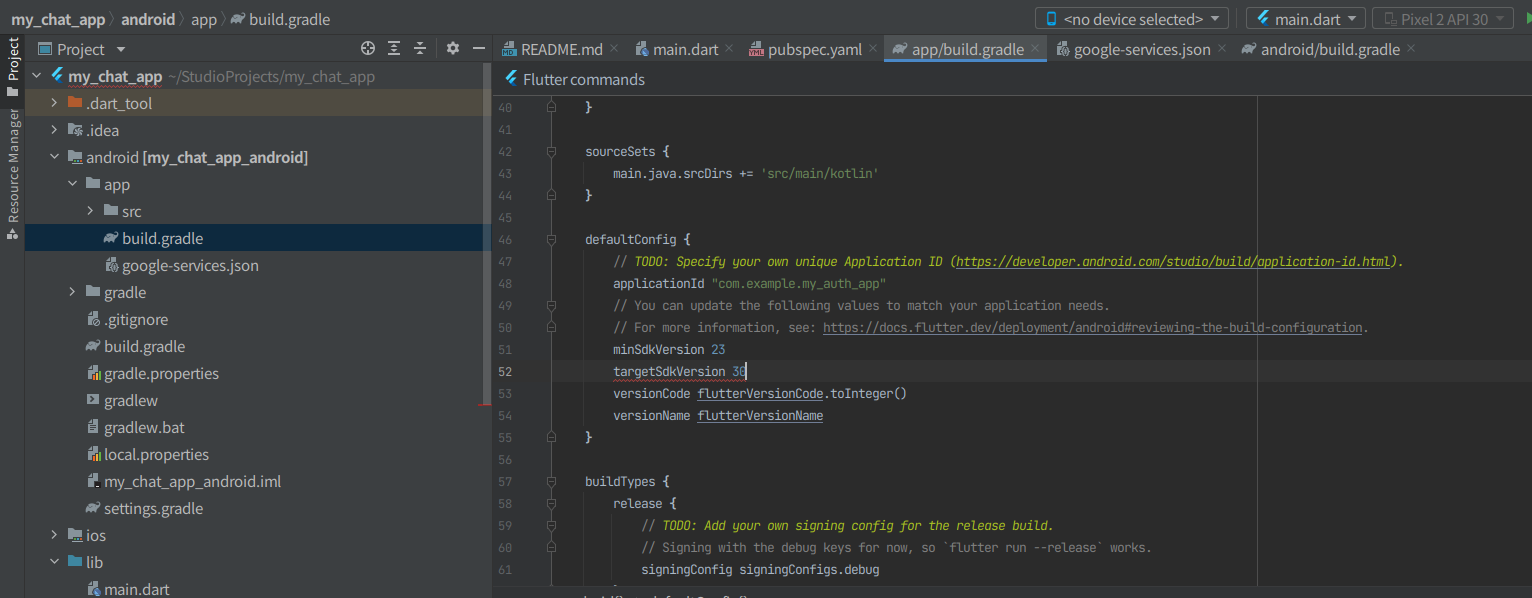
Task: Click the minSdkVersion 23 text
Action: coord(669,350)
